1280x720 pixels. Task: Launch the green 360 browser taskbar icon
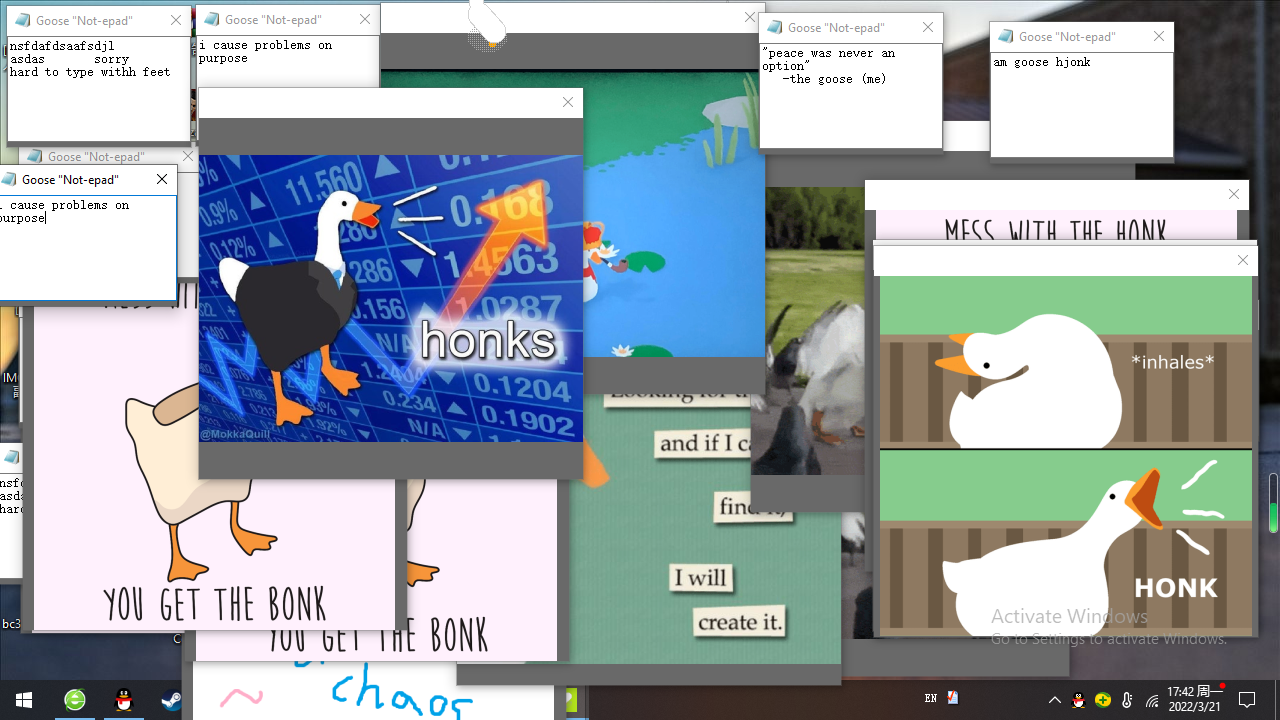[x=75, y=700]
